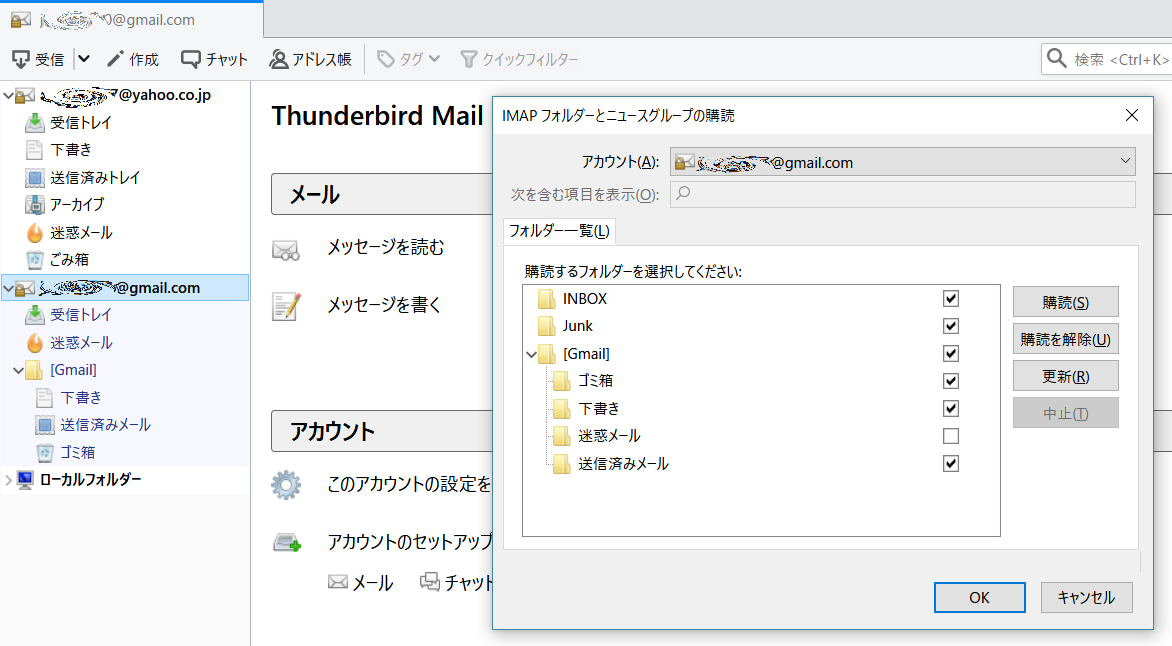The width and height of the screenshot is (1172, 646).
Task: Select the Junk folder icon in dialog
Action: pyautogui.click(x=546, y=326)
